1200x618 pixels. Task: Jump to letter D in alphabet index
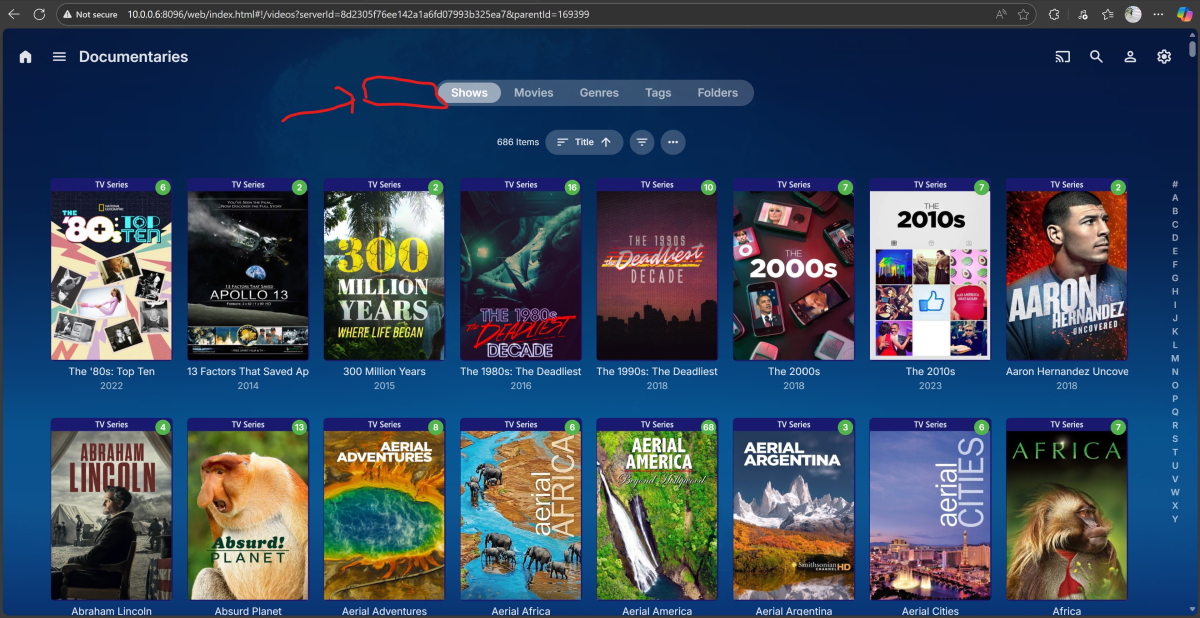tap(1175, 238)
